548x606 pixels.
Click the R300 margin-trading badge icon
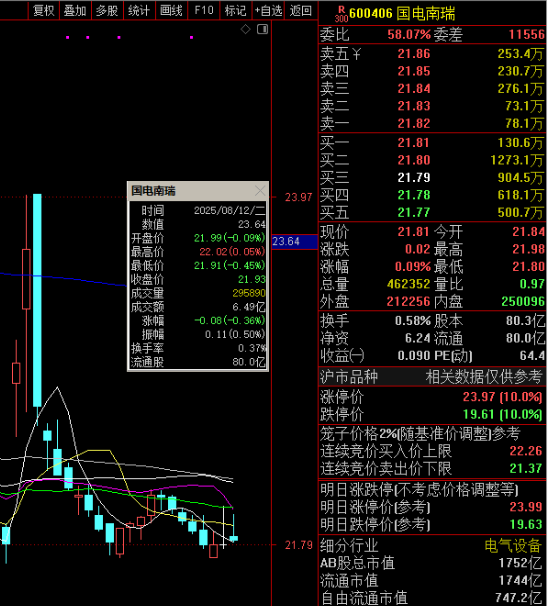point(341,14)
